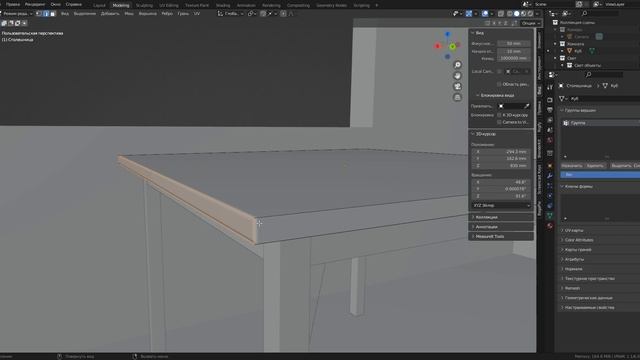Click Куб mesh icon in outliner
Screen dimensions: 640x360
(570, 51)
